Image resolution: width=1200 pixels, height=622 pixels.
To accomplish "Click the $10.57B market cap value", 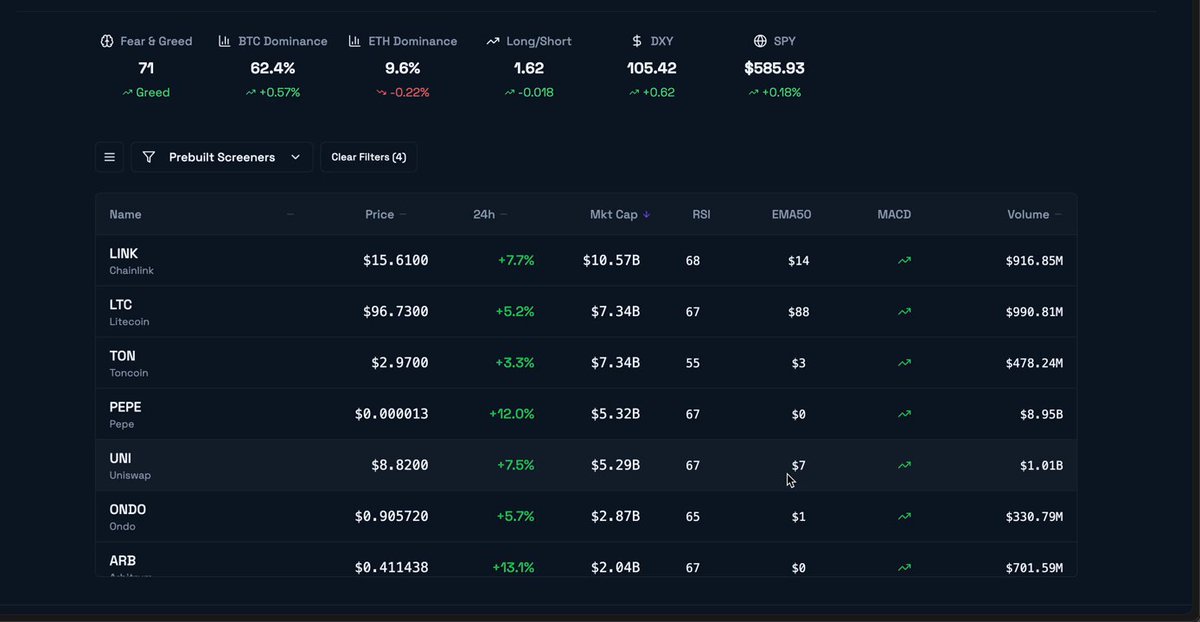I will tap(611, 260).
